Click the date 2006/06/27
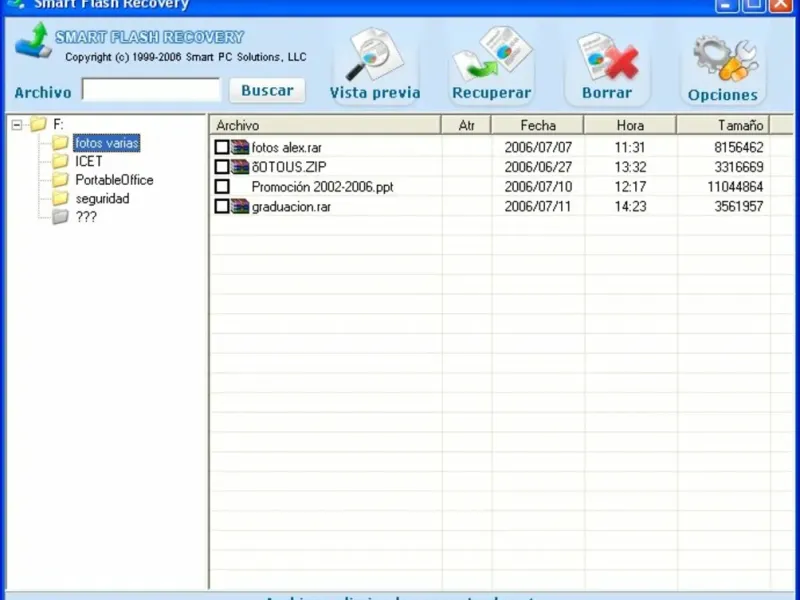 [538, 167]
